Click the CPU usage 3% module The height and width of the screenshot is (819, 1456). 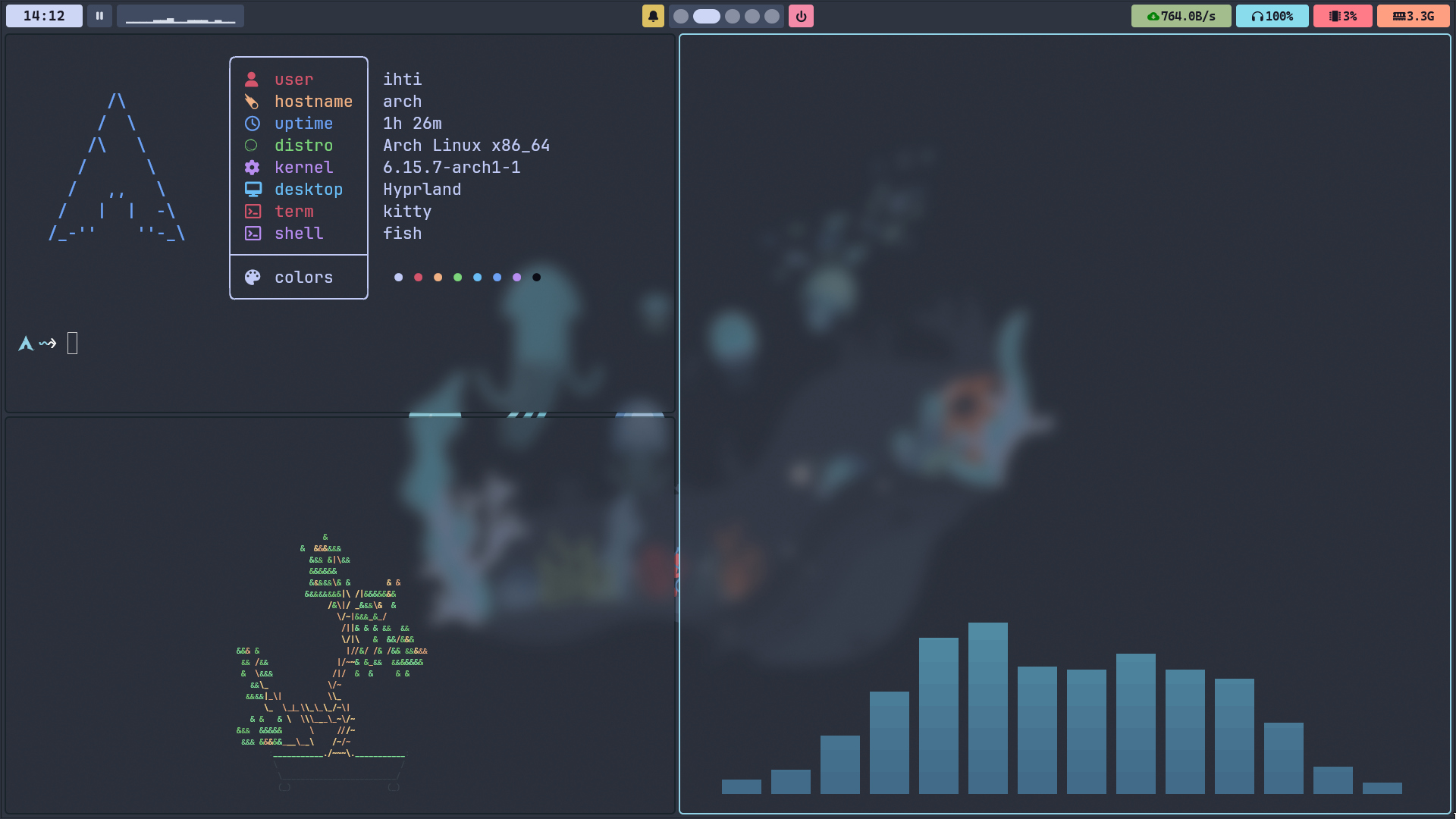click(1342, 16)
